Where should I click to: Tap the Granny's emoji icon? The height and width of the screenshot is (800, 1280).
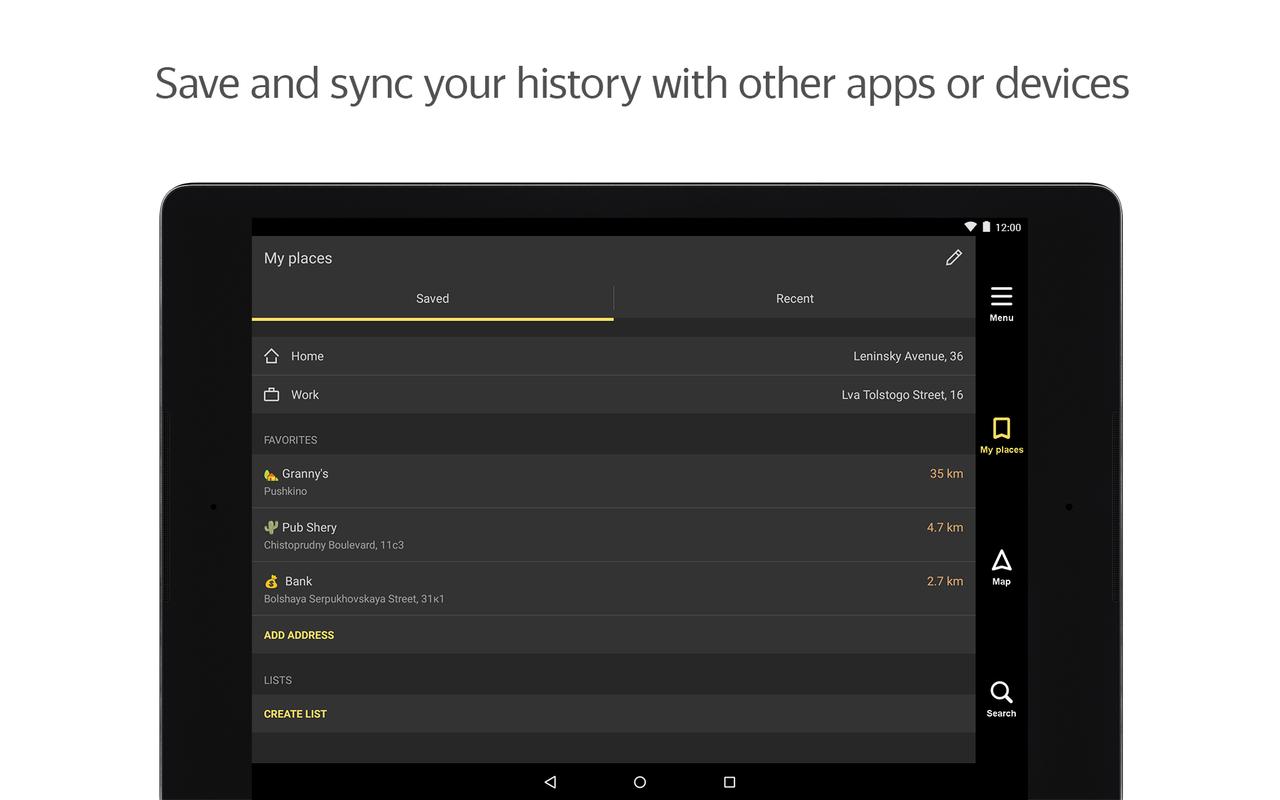coord(271,475)
